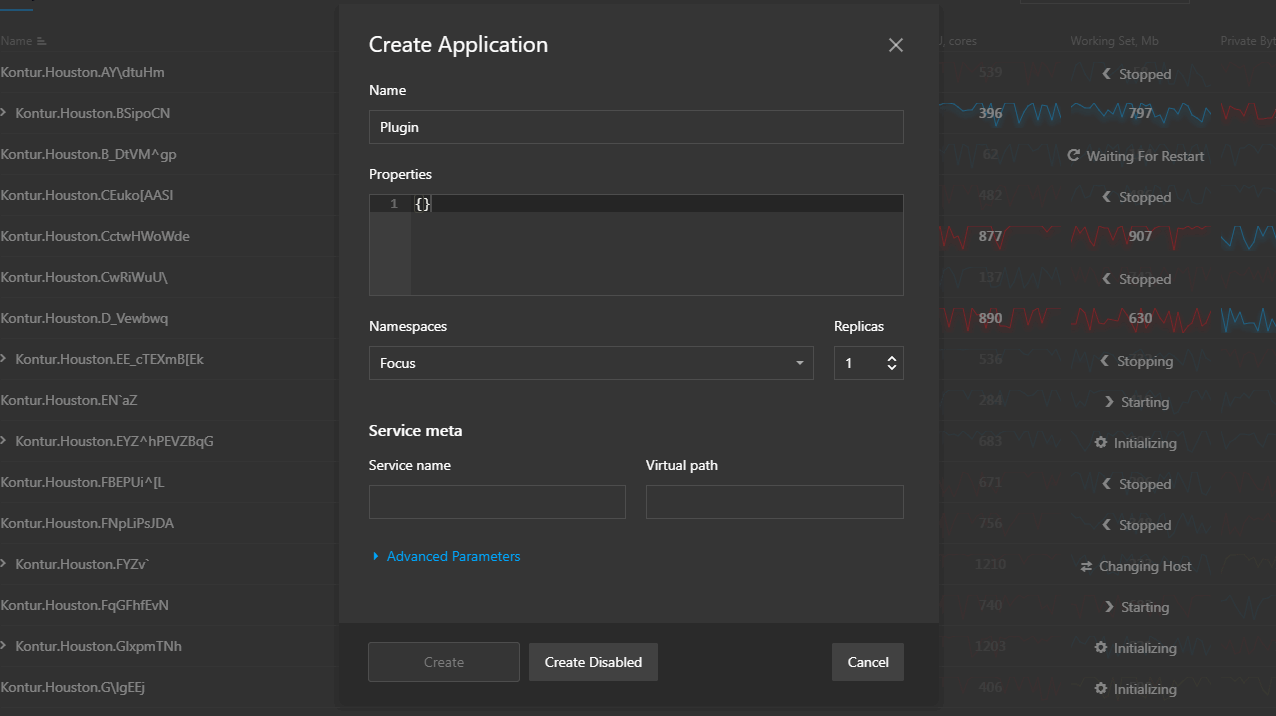This screenshot has height=716, width=1276.
Task: Close the Create Application dialog
Action: pyautogui.click(x=895, y=44)
